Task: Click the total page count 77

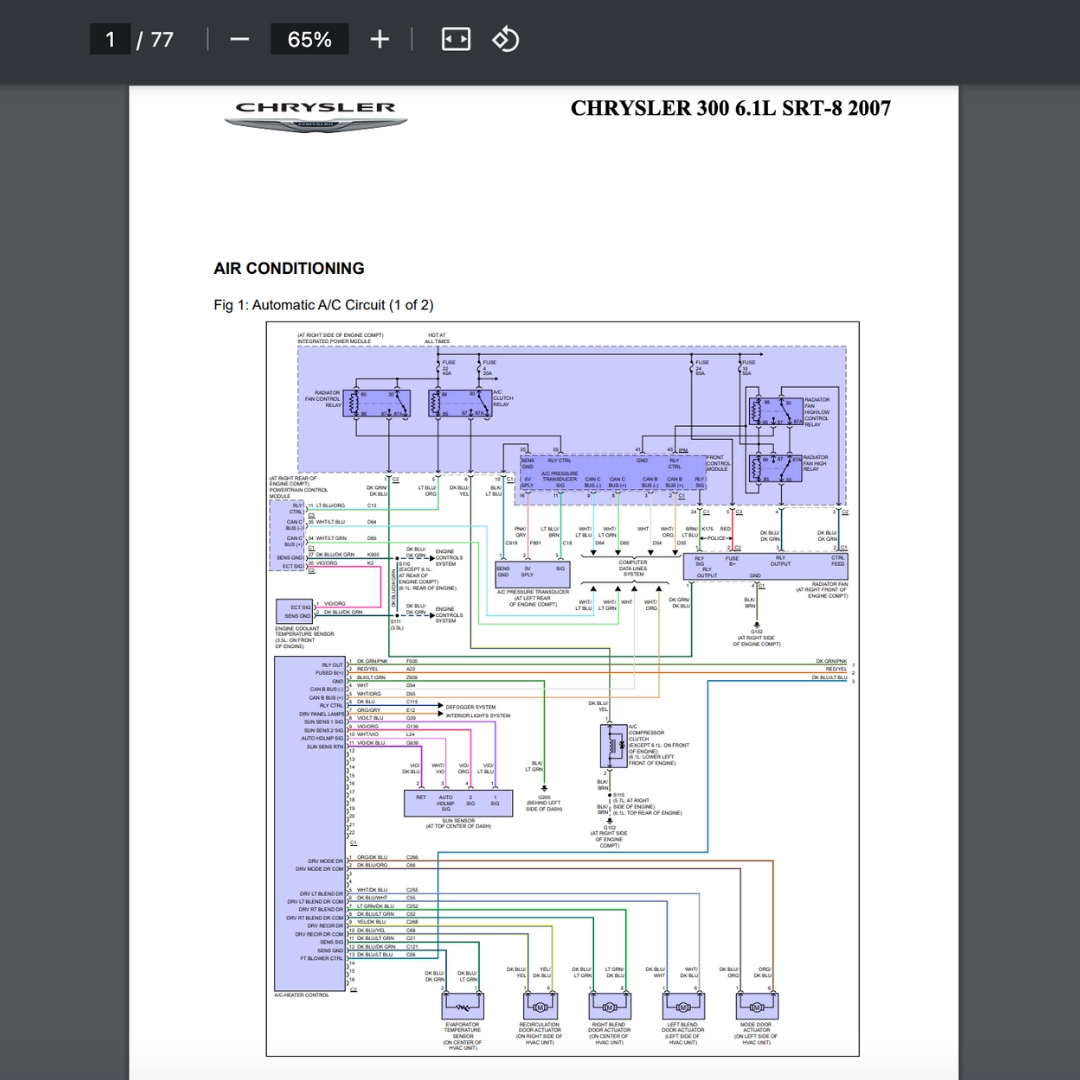Action: tap(162, 39)
